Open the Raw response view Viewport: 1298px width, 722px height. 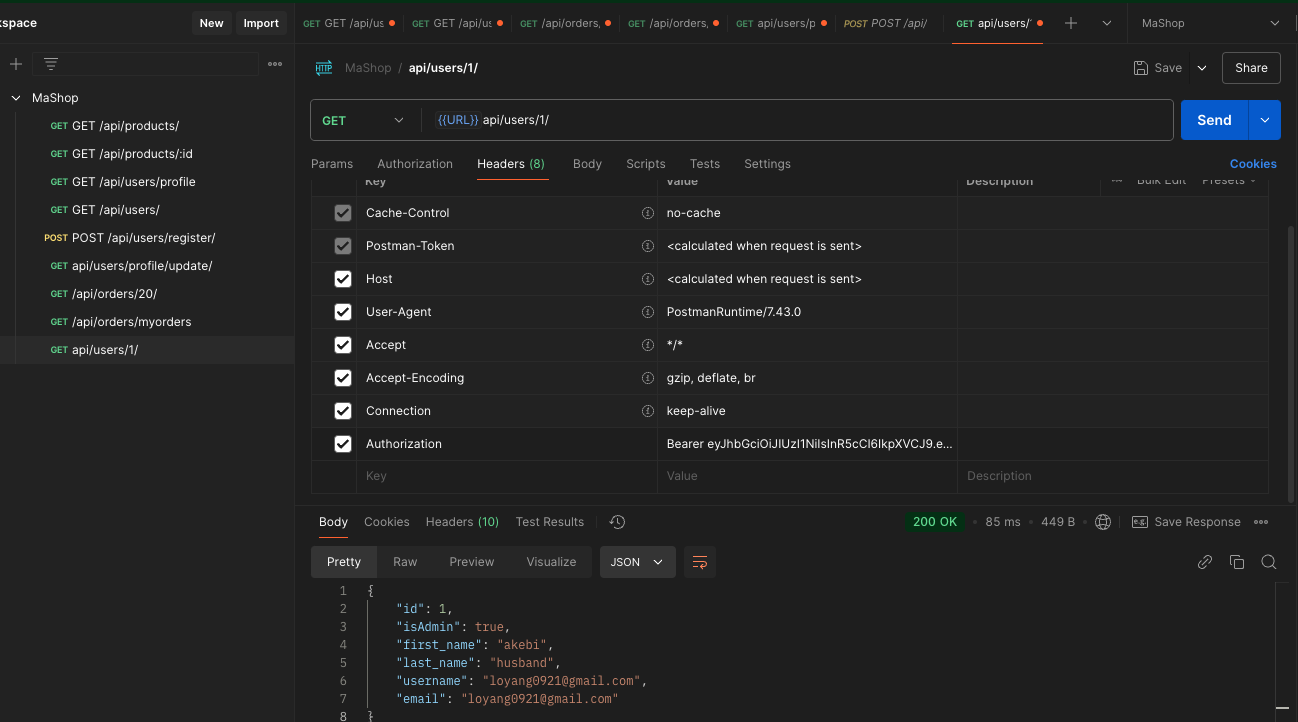click(x=405, y=562)
